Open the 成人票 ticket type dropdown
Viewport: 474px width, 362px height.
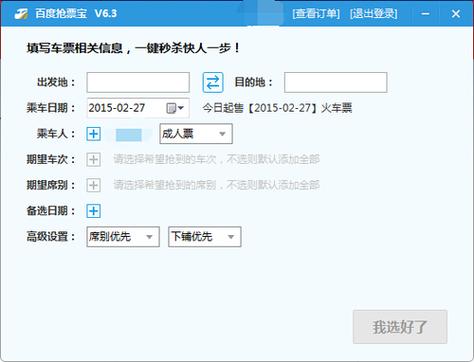(196, 134)
